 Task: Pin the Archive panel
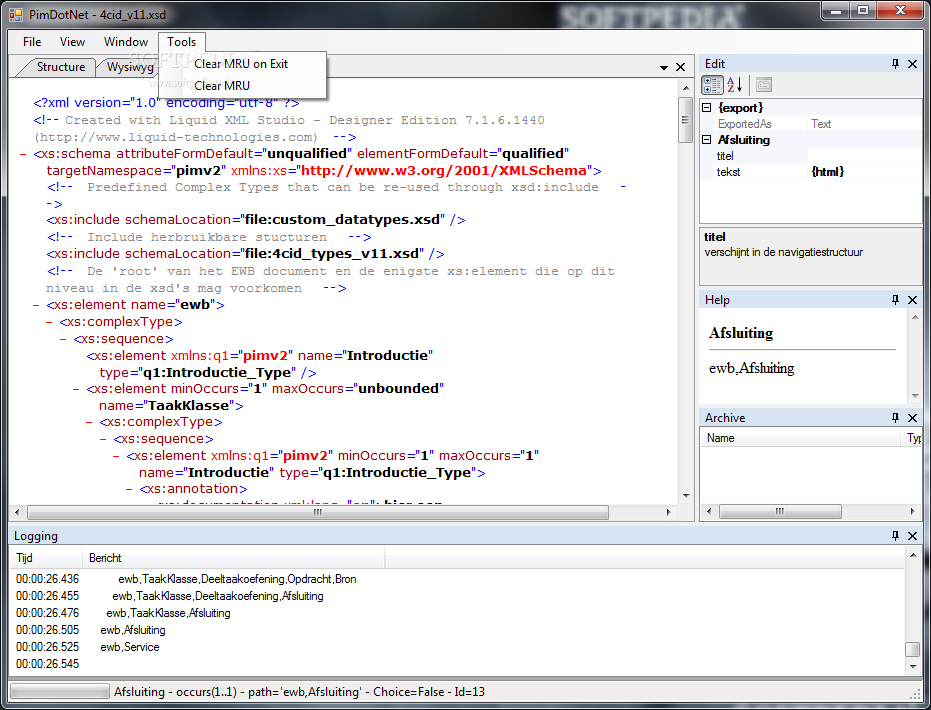(x=895, y=418)
